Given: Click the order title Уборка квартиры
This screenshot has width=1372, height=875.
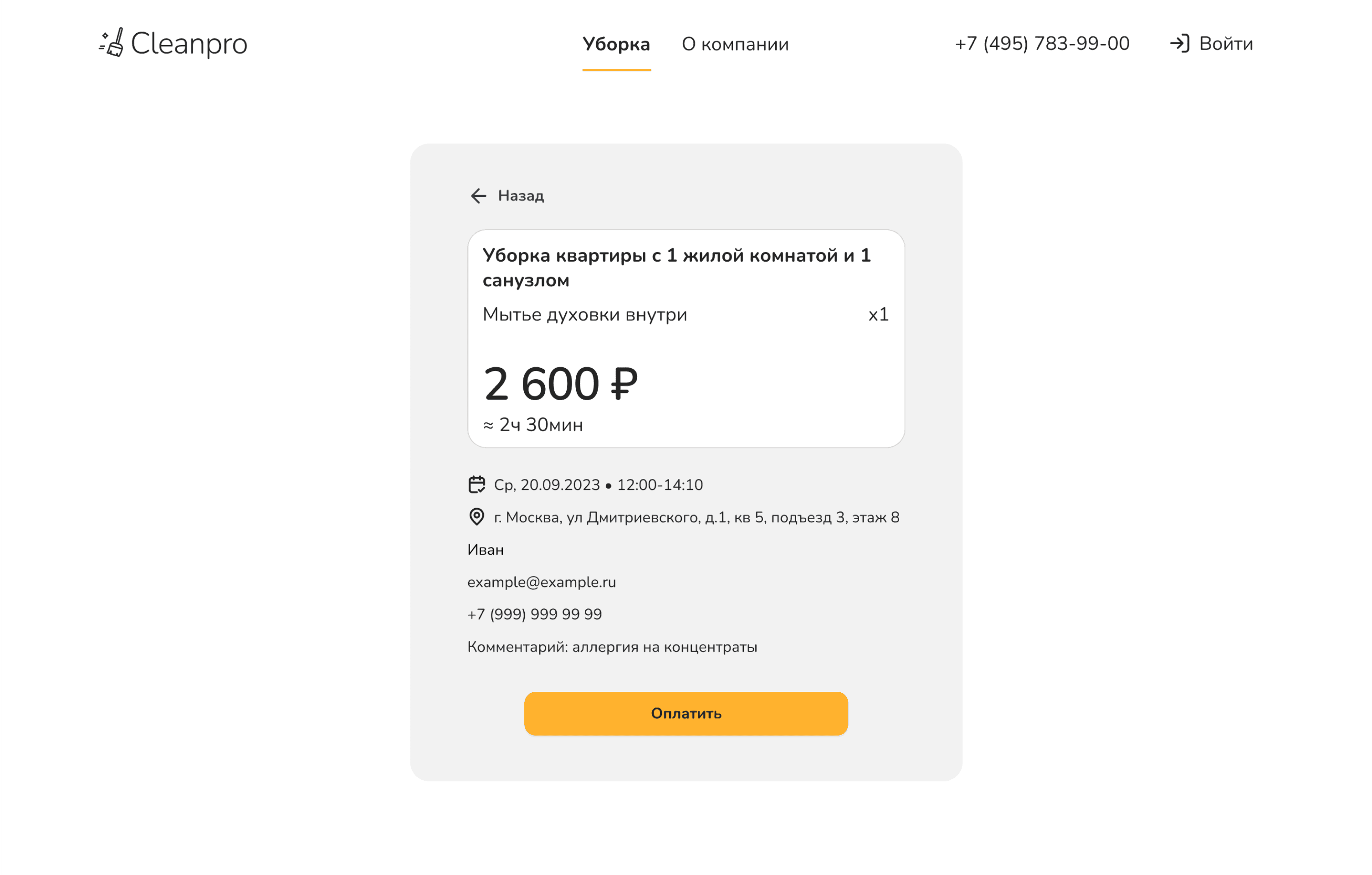Looking at the screenshot, I should click(x=677, y=268).
